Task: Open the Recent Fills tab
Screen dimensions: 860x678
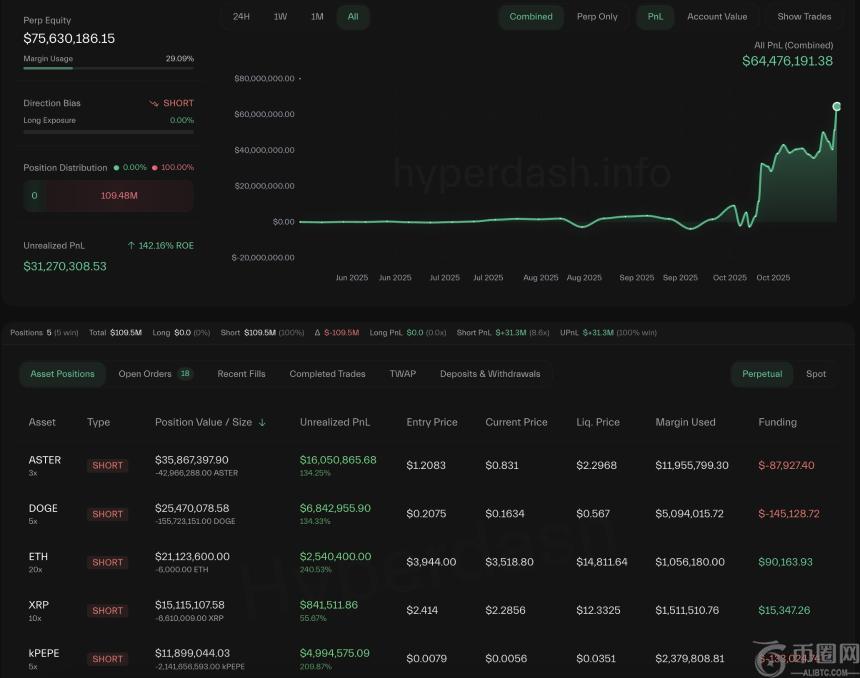Action: pyautogui.click(x=241, y=374)
